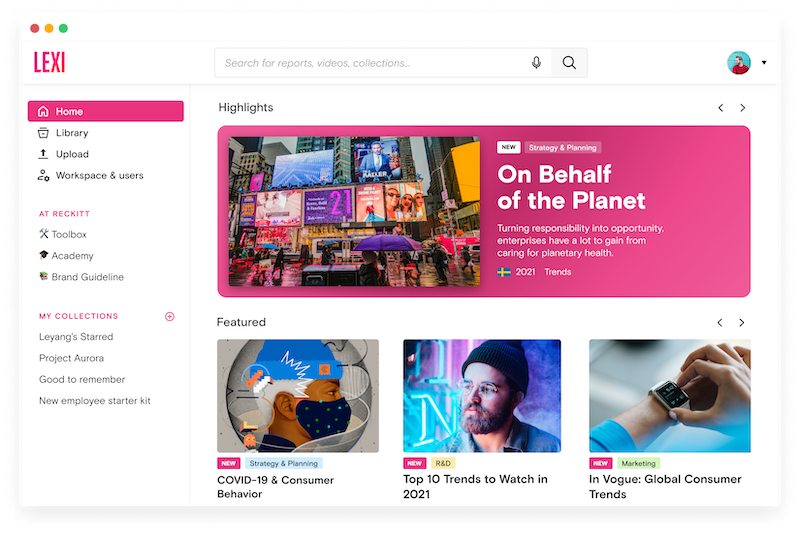This screenshot has height=535, width=800.
Task: Click the Brand Guideline books icon
Action: click(44, 276)
